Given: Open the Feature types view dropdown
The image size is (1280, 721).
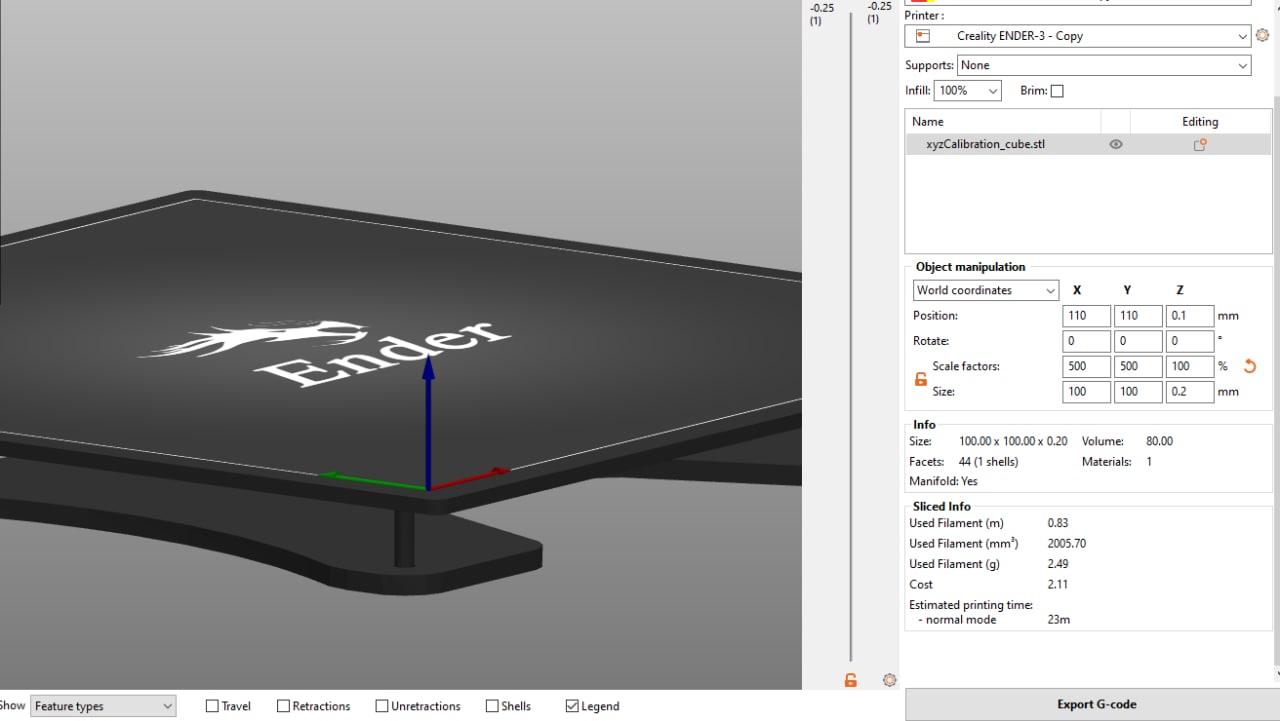Looking at the screenshot, I should pos(103,706).
